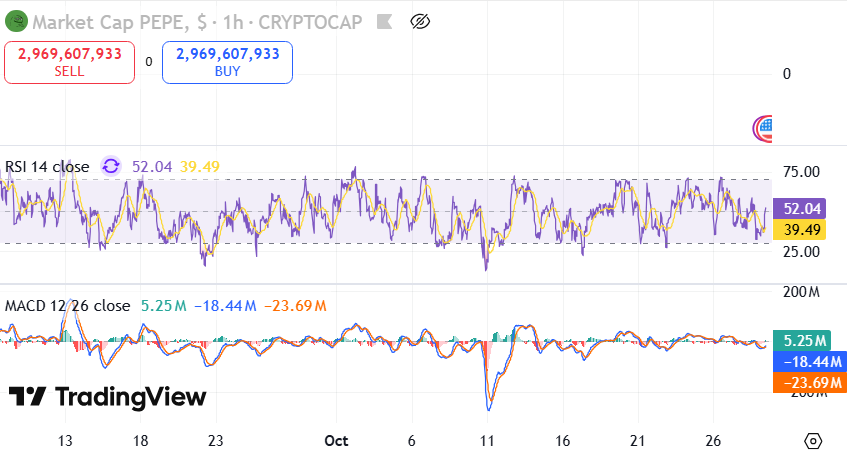Select the MACD 12 26 close indicator label
The image size is (847, 456).
(68, 305)
